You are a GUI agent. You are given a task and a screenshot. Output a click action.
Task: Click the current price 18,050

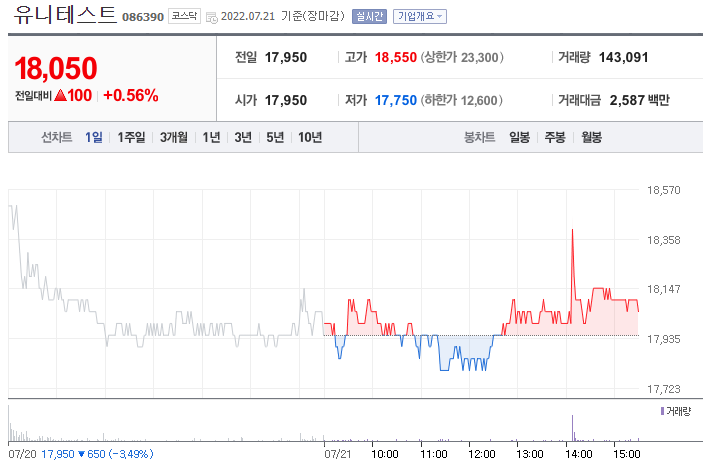[56, 68]
